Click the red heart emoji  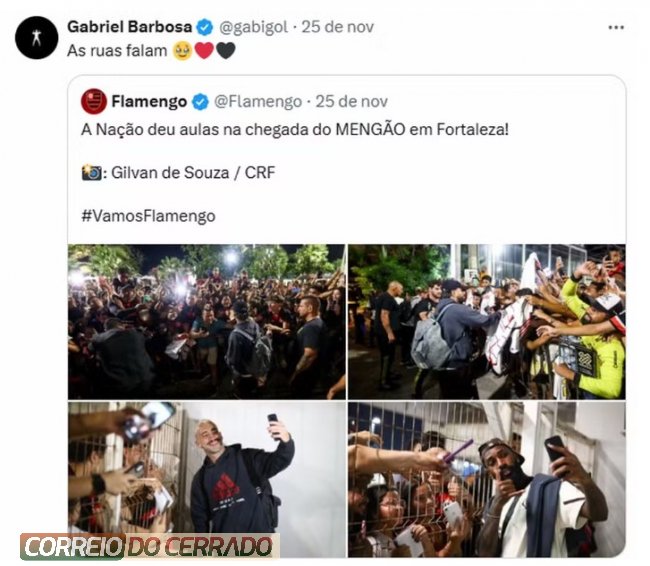point(204,51)
